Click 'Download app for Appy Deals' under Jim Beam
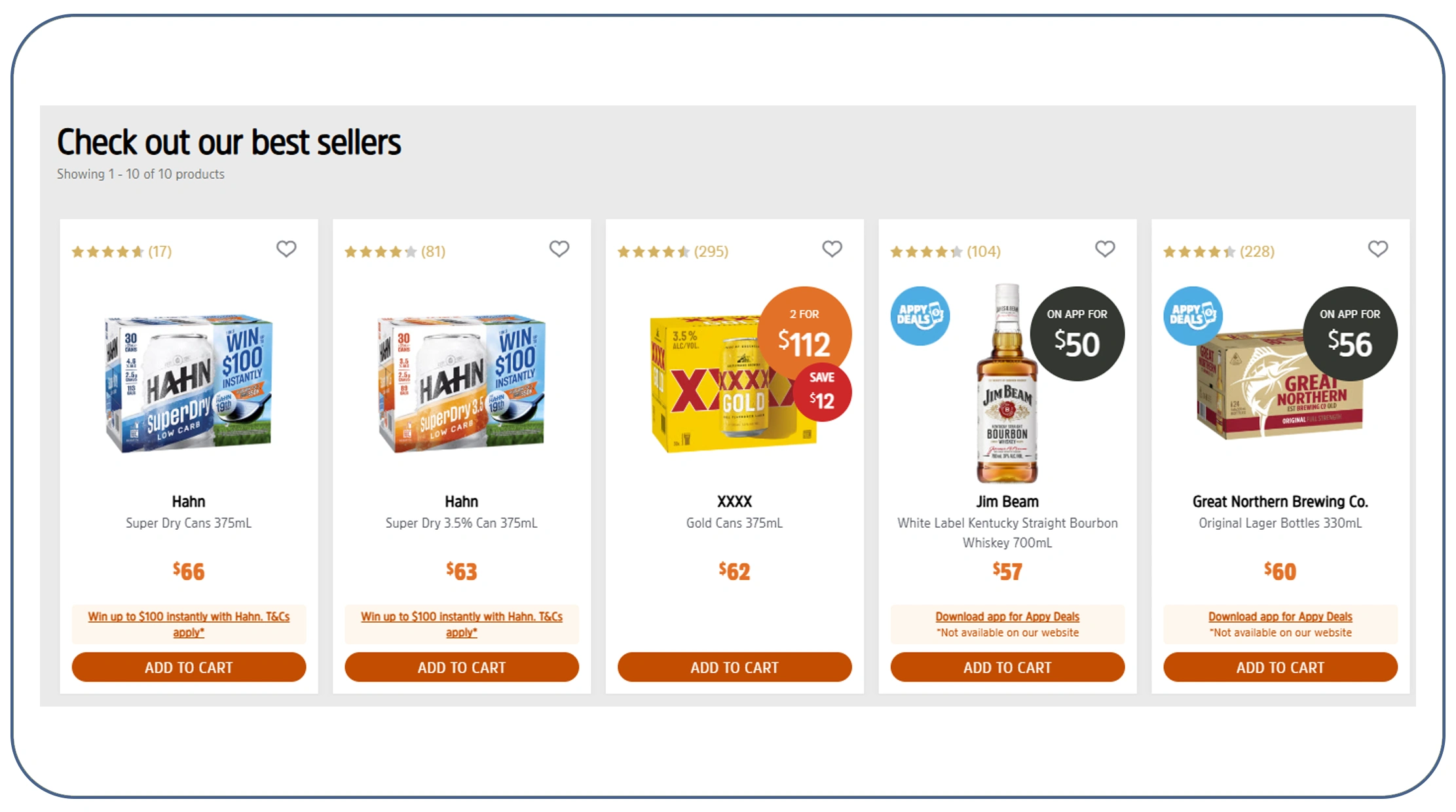 coord(1007,616)
